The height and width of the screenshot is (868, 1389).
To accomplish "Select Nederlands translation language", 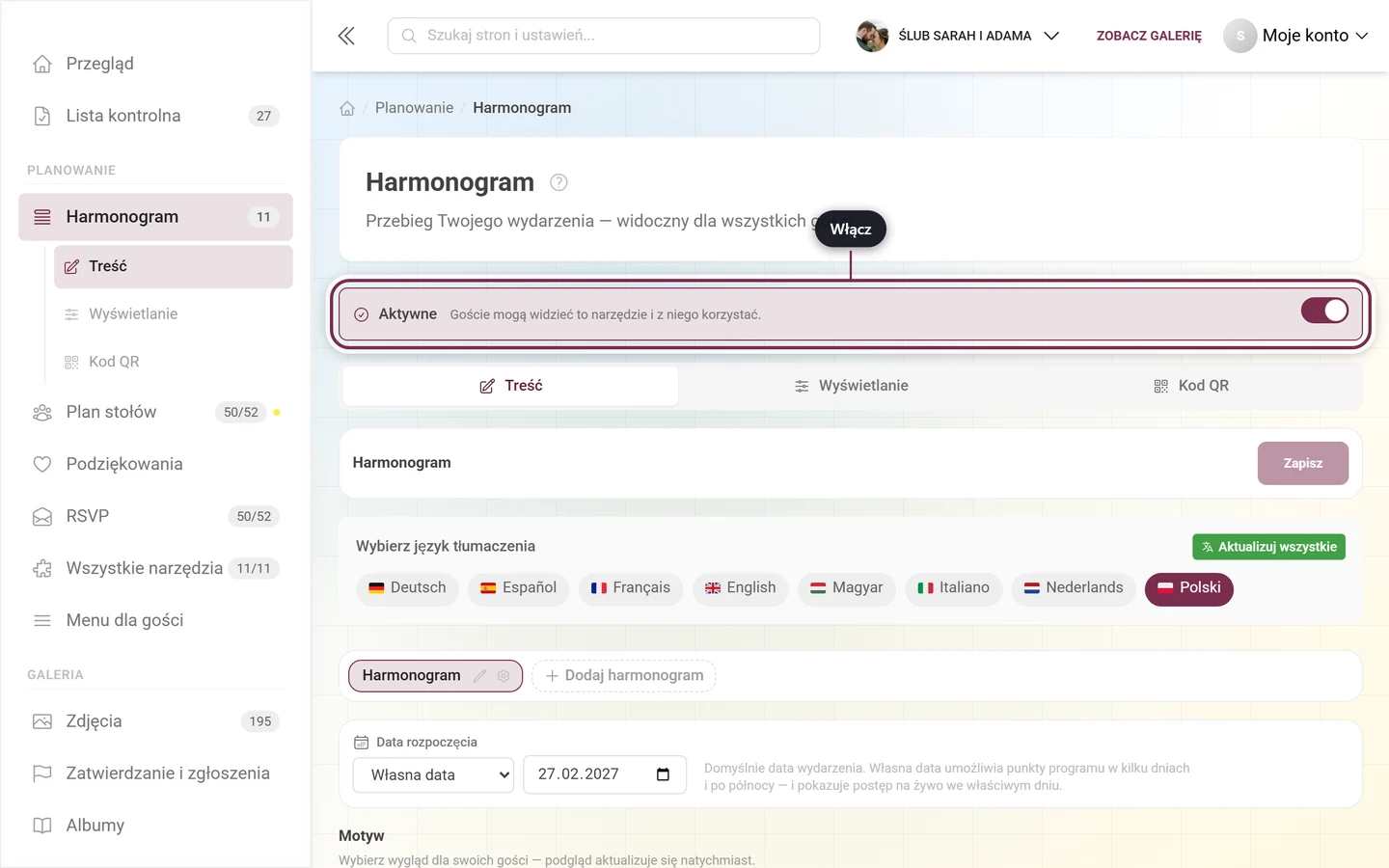I will pos(1074,588).
